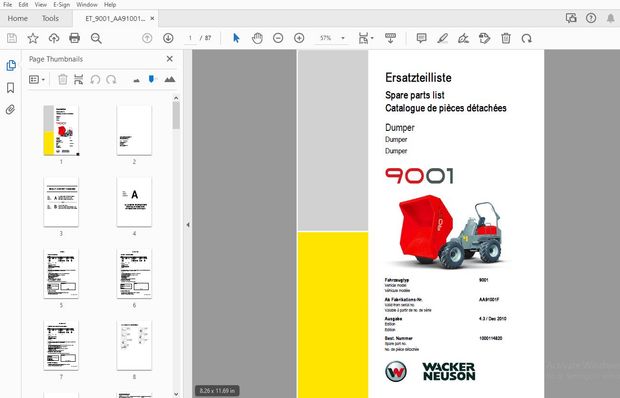This screenshot has width=620, height=398.
Task: Adjust the thumbnail size slider handle
Action: [151, 79]
